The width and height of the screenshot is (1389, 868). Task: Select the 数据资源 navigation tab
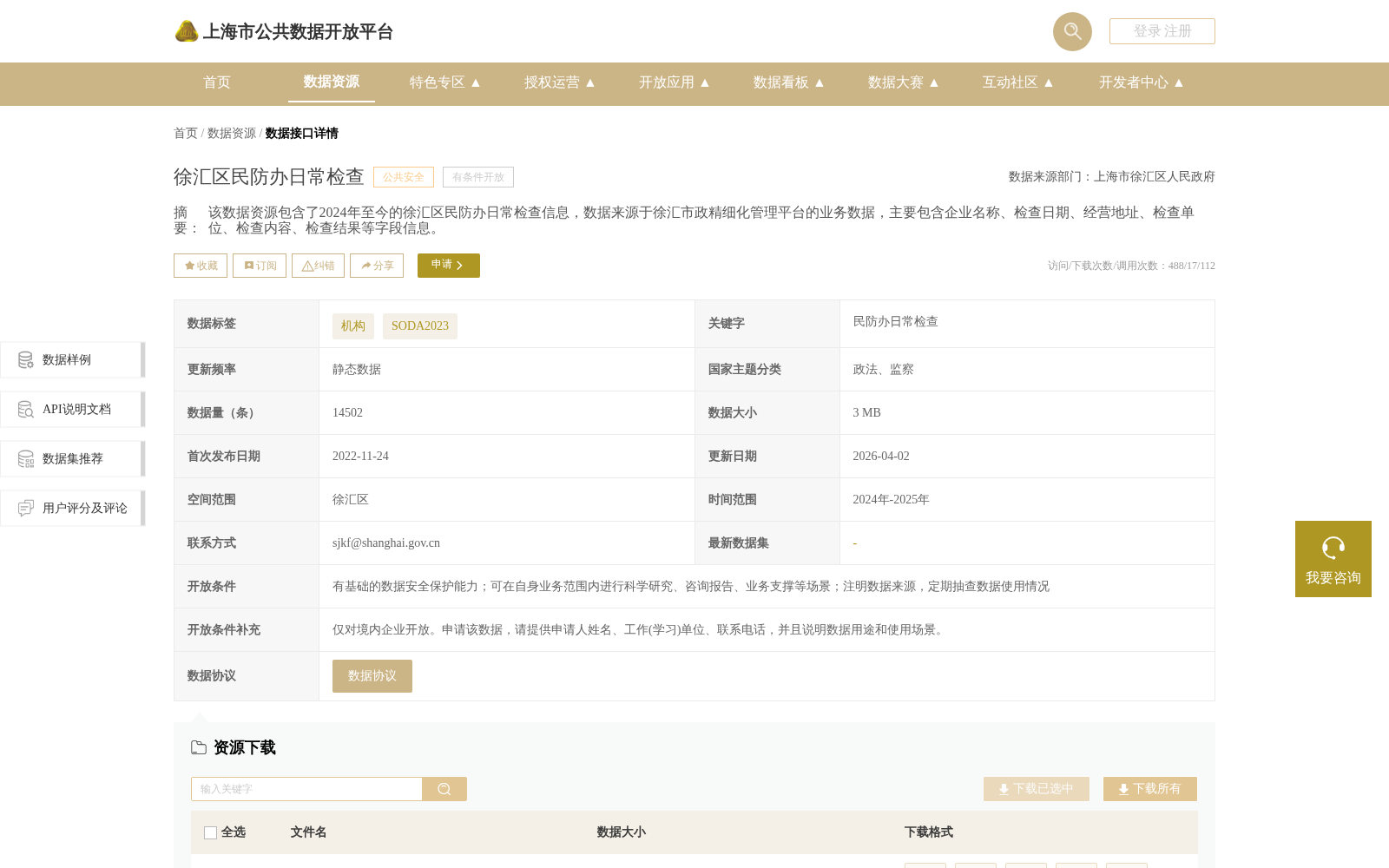(x=332, y=82)
